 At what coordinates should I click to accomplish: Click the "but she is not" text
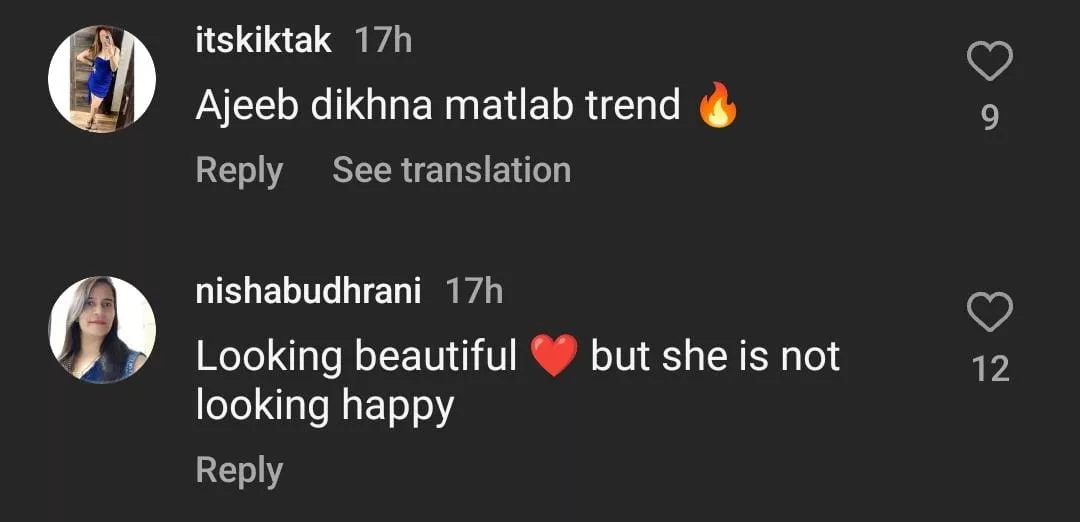point(715,356)
